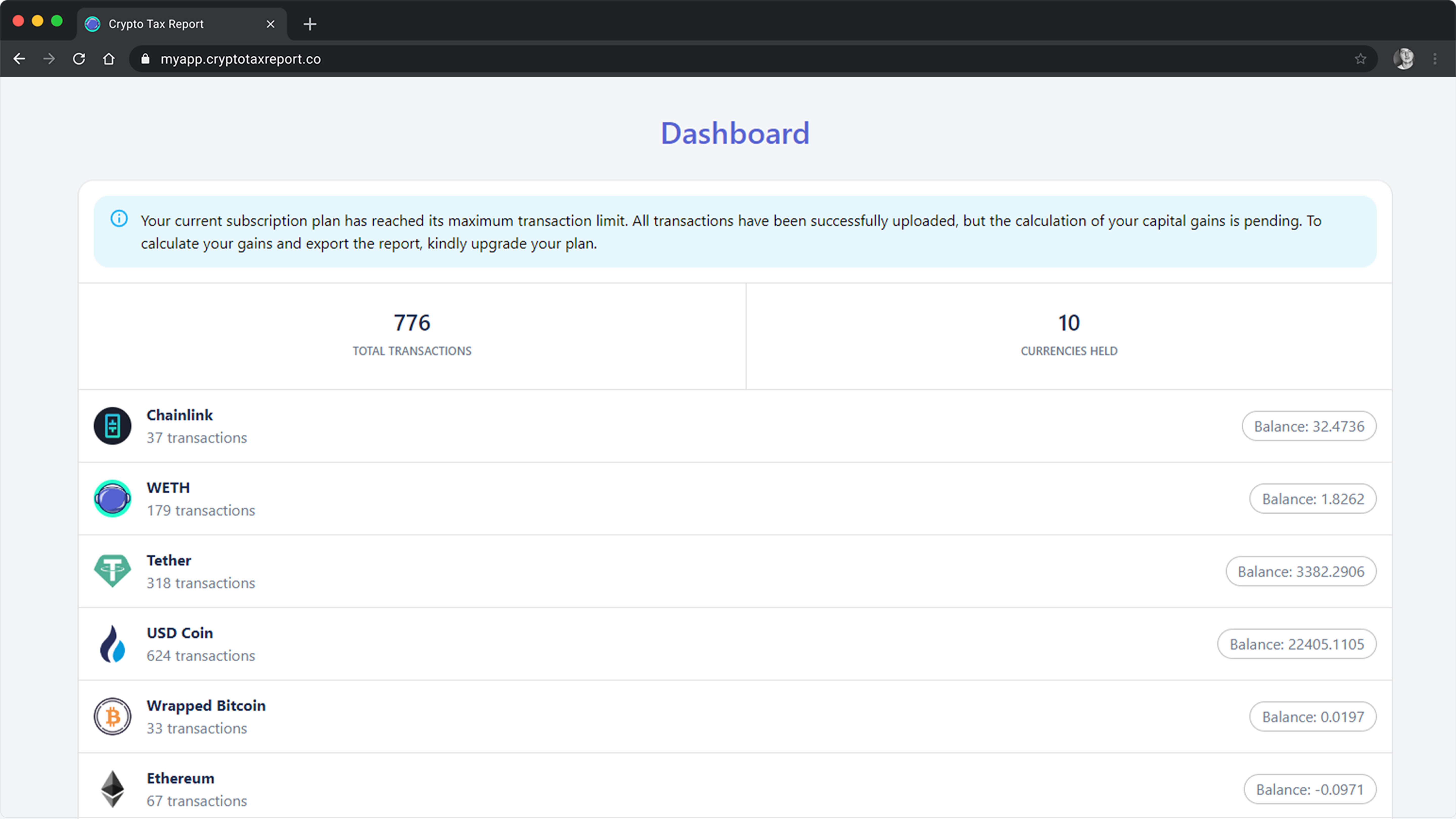Go to the browser home icon
The image size is (1456, 819).
point(108,59)
